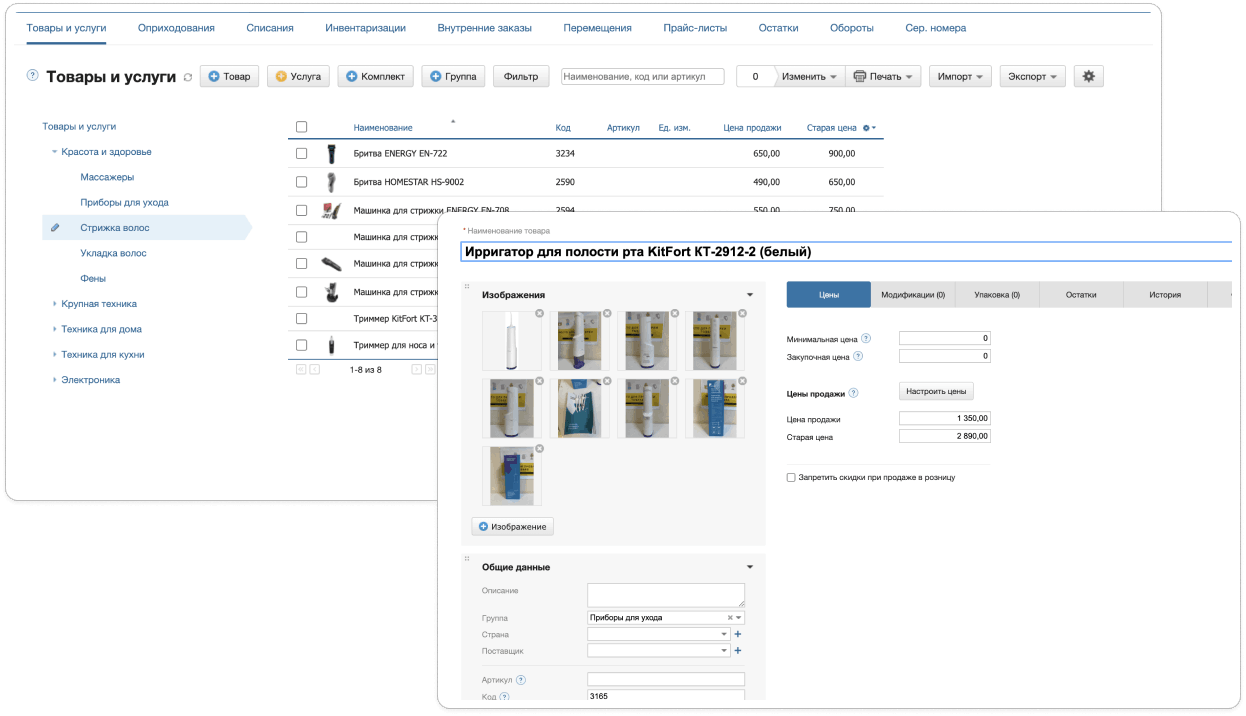
Task: Expand the Техника для кухни tree node
Action: pos(55,355)
